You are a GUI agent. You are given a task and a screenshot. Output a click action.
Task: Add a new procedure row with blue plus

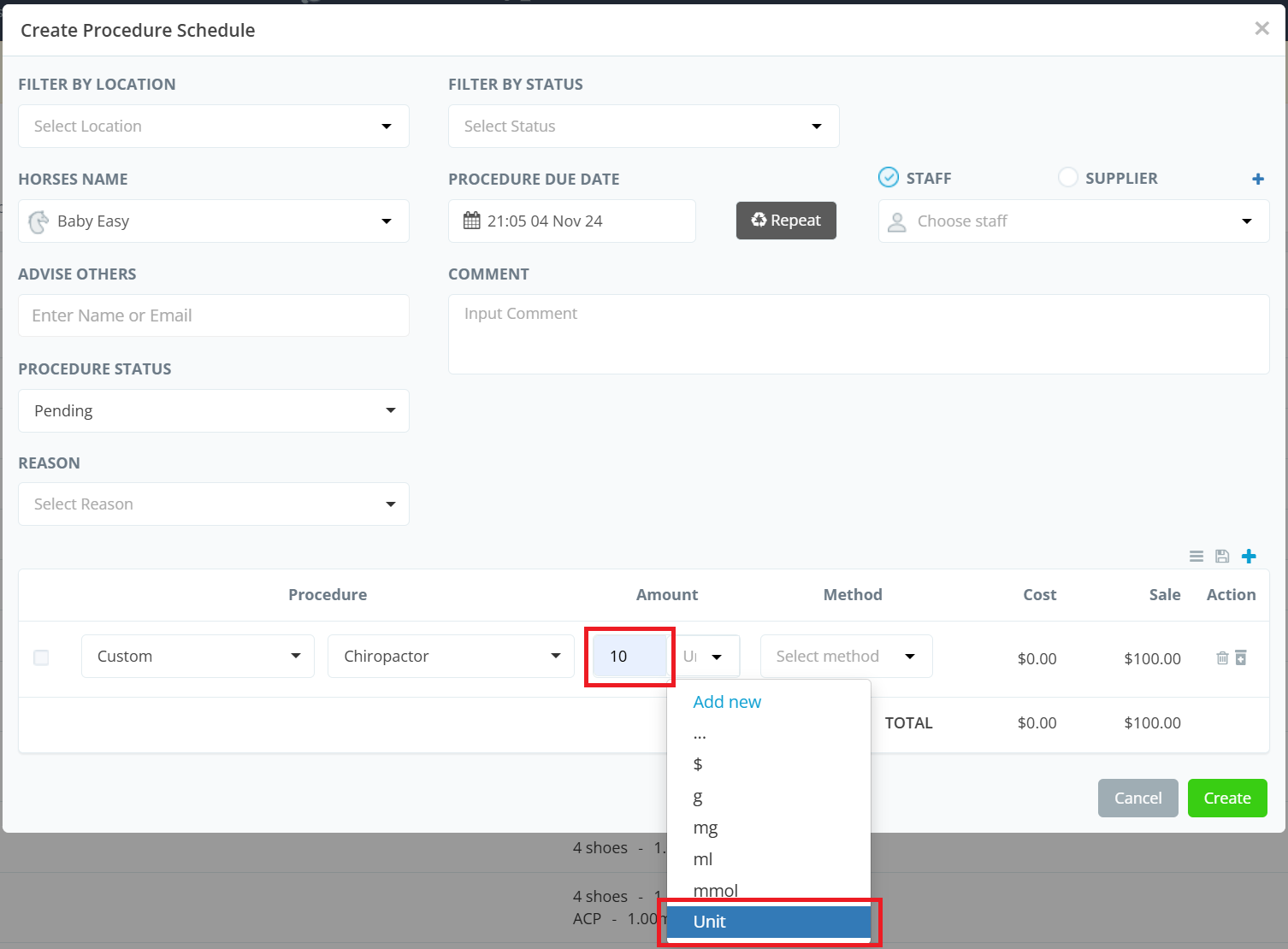(1249, 557)
